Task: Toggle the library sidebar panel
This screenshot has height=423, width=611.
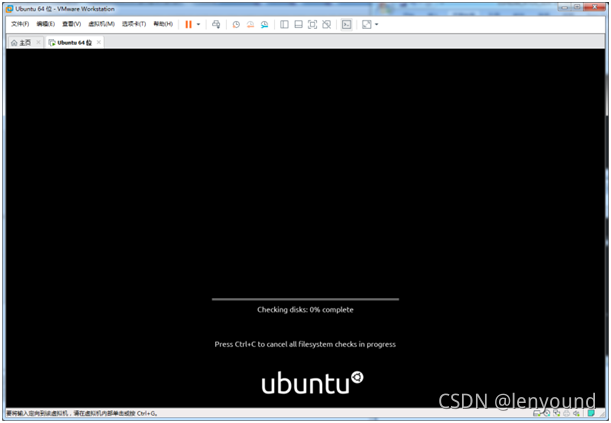Action: click(x=284, y=25)
